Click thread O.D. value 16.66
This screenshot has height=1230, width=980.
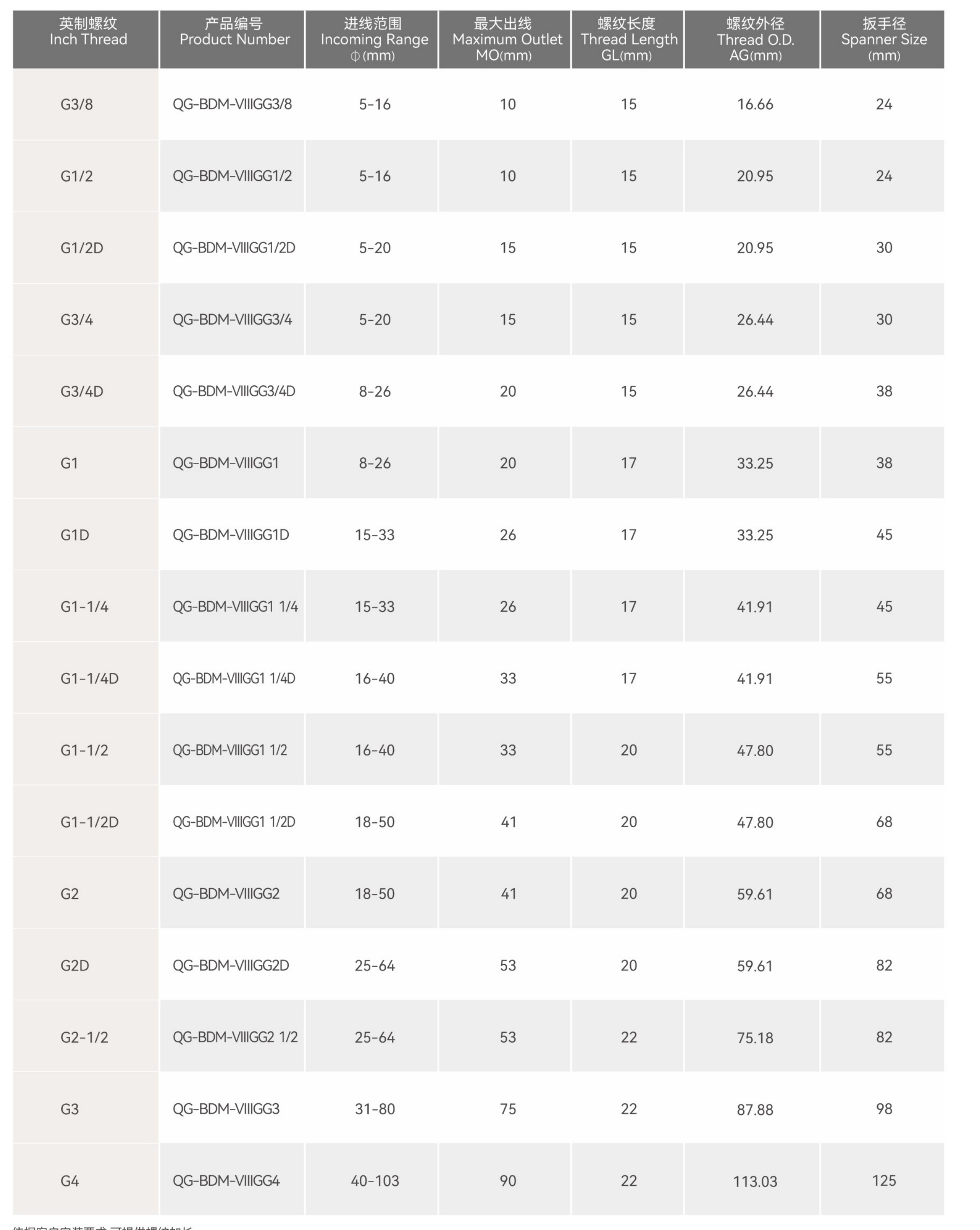(755, 104)
